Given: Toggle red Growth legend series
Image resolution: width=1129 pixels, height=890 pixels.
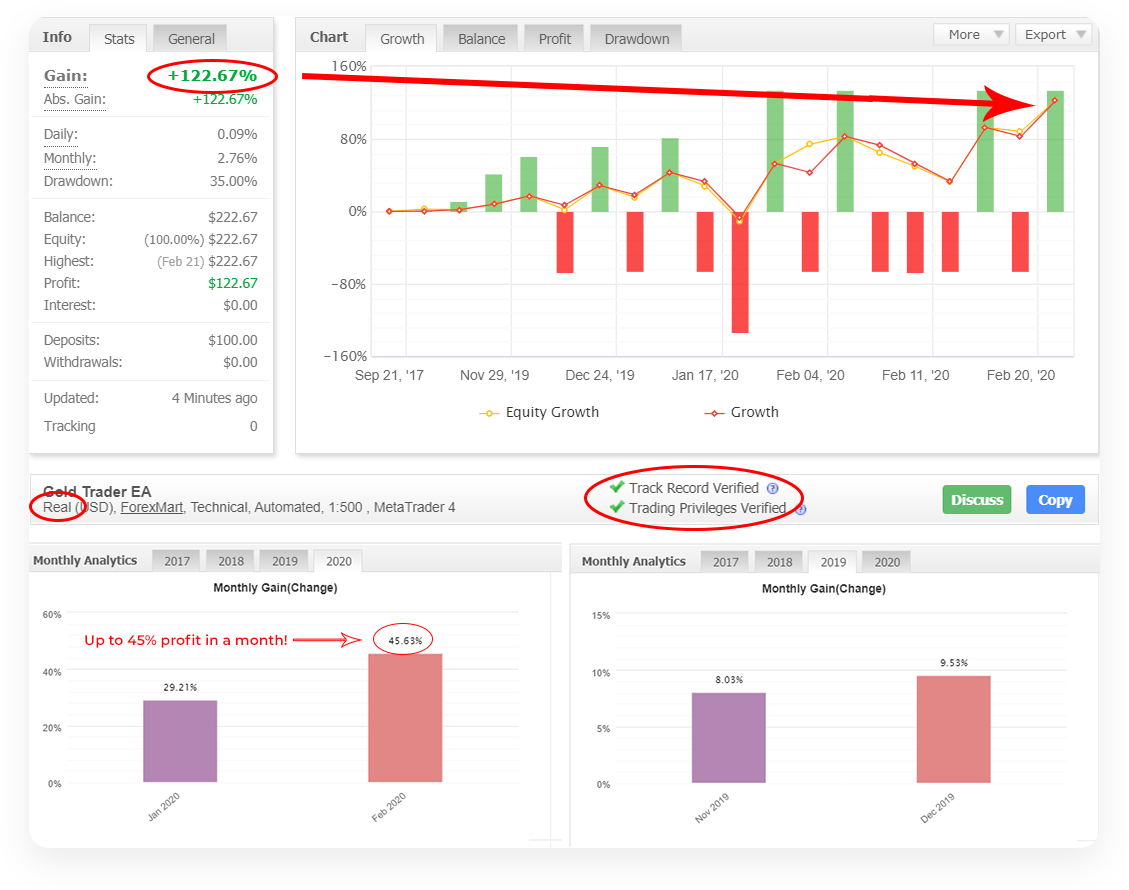Looking at the screenshot, I should 742,412.
